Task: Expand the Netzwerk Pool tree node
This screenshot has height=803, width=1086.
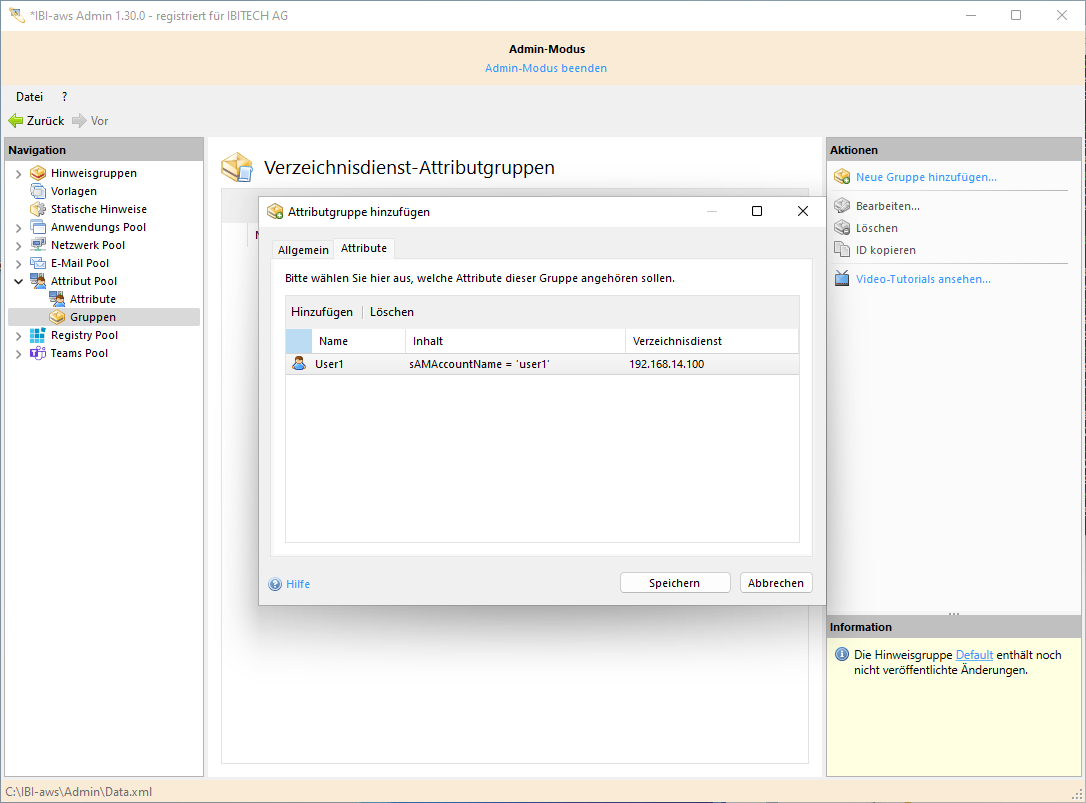Action: point(18,246)
